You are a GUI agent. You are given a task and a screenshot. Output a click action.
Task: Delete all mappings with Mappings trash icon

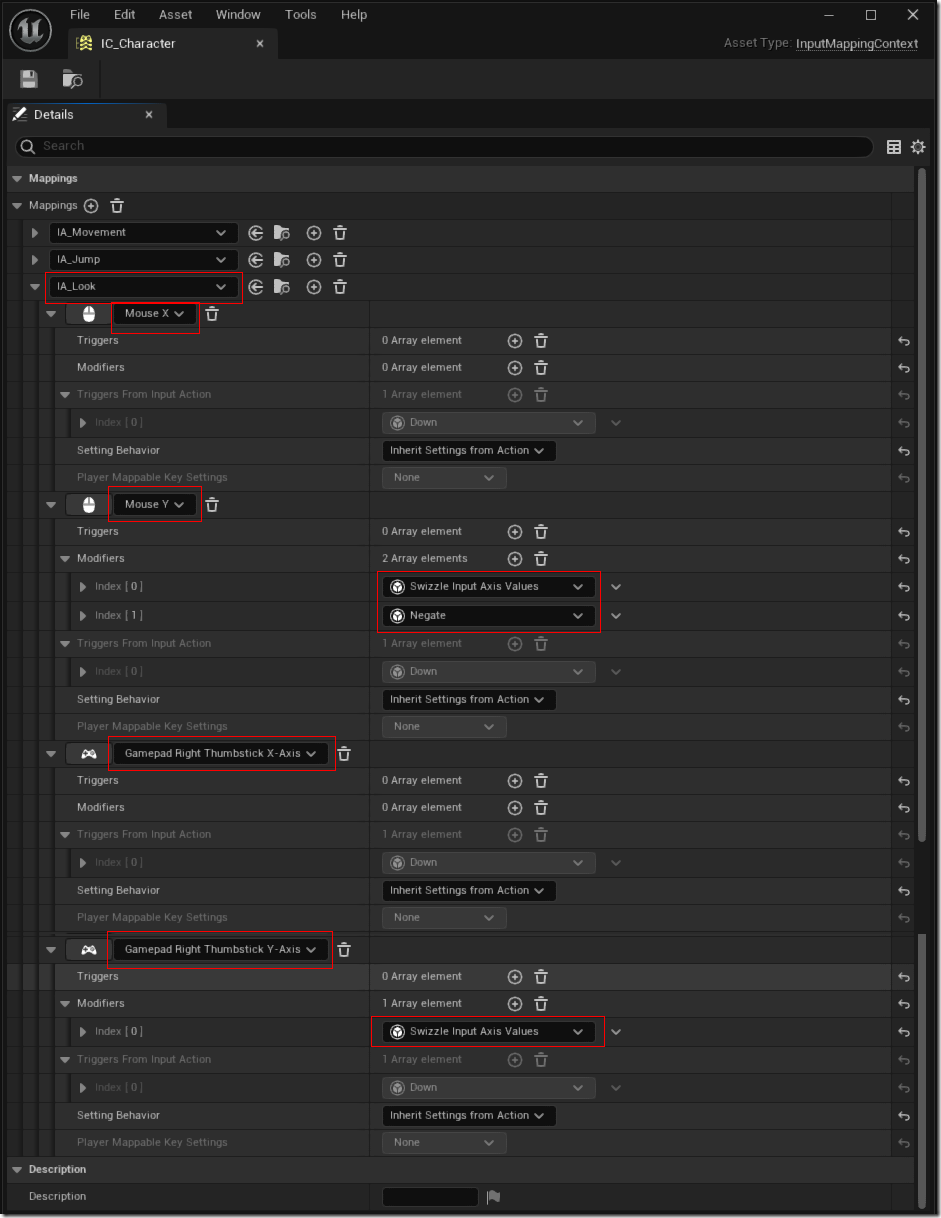click(x=117, y=206)
